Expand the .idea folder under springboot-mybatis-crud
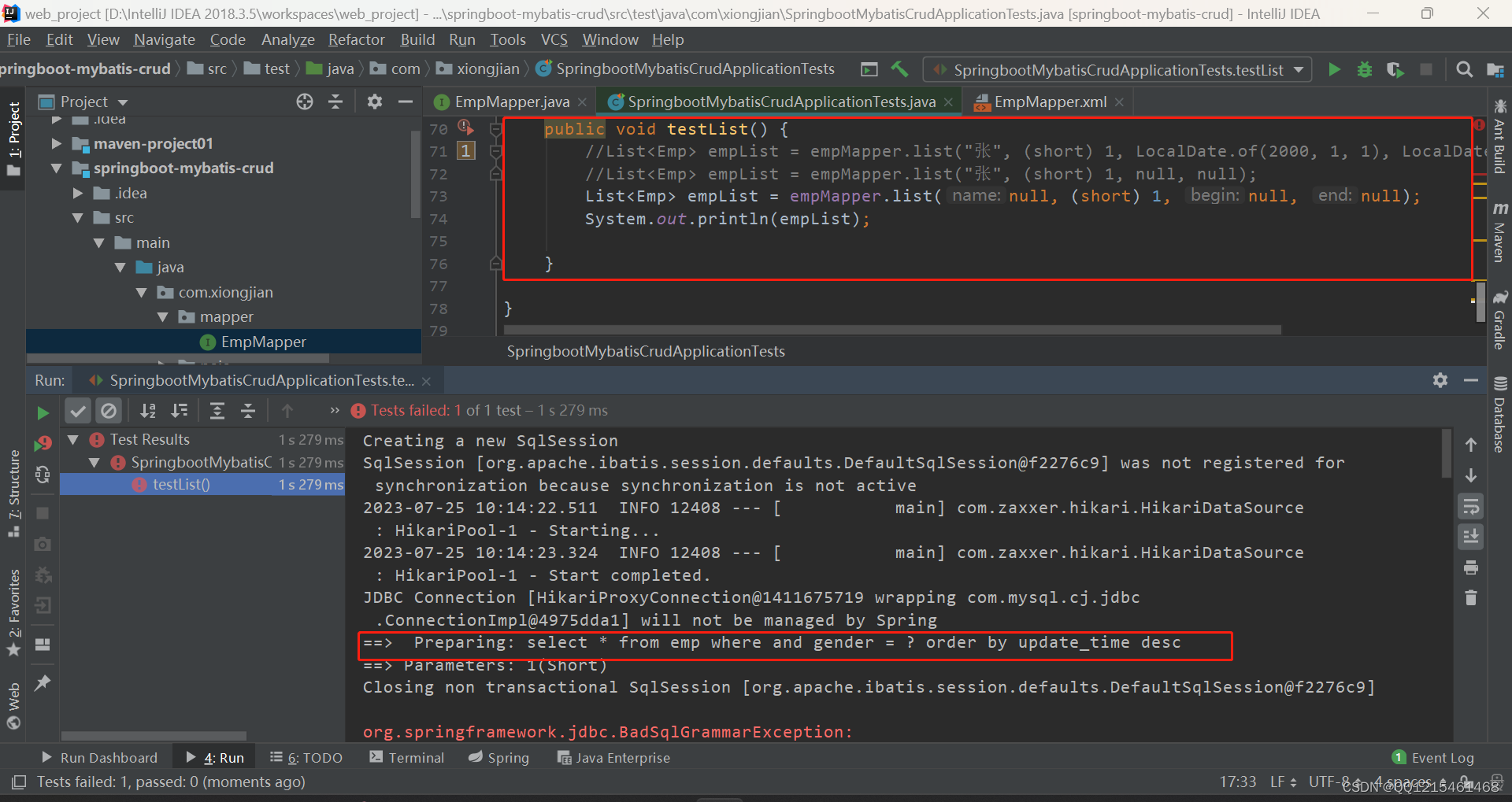The width and height of the screenshot is (1512, 802). click(x=77, y=193)
